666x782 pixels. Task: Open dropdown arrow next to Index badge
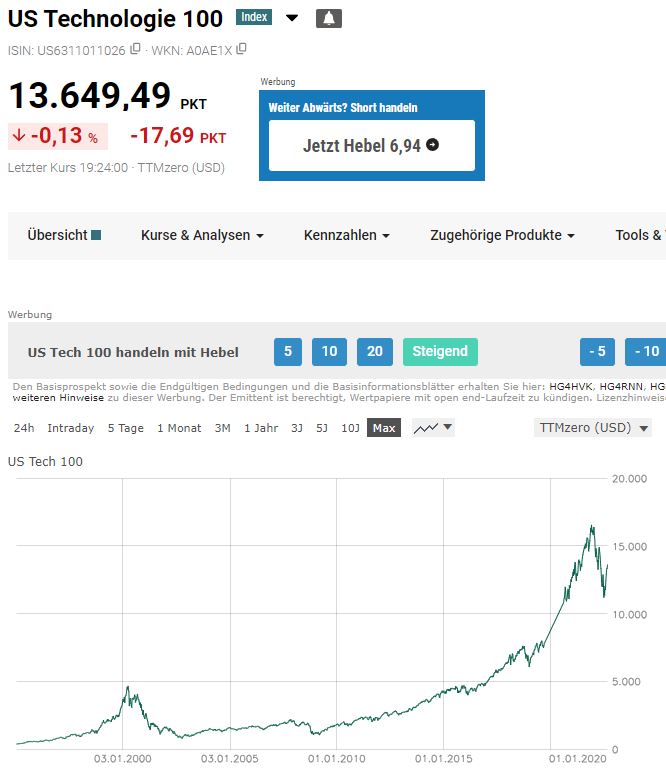point(292,18)
